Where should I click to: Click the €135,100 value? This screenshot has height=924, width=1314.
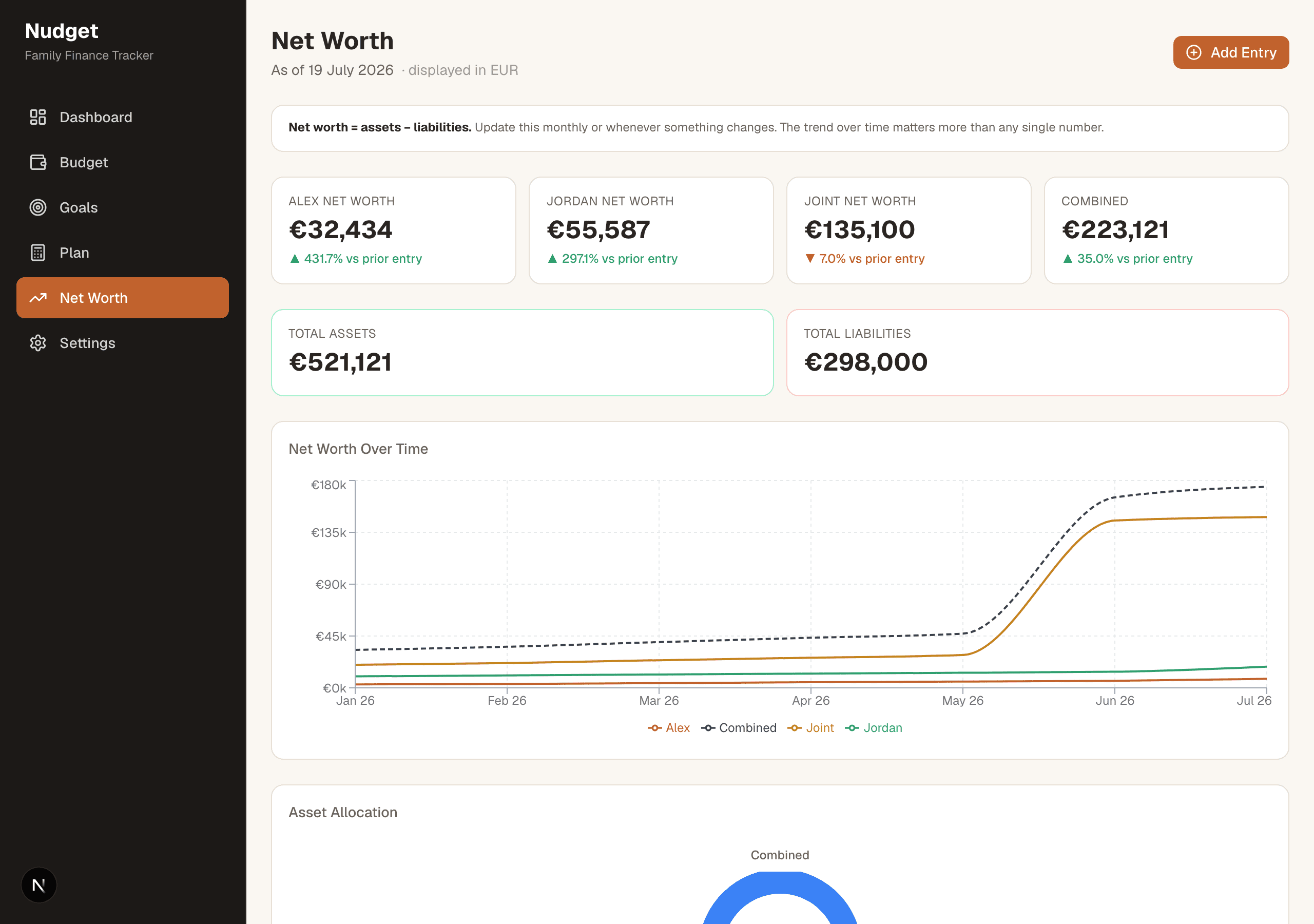(859, 230)
